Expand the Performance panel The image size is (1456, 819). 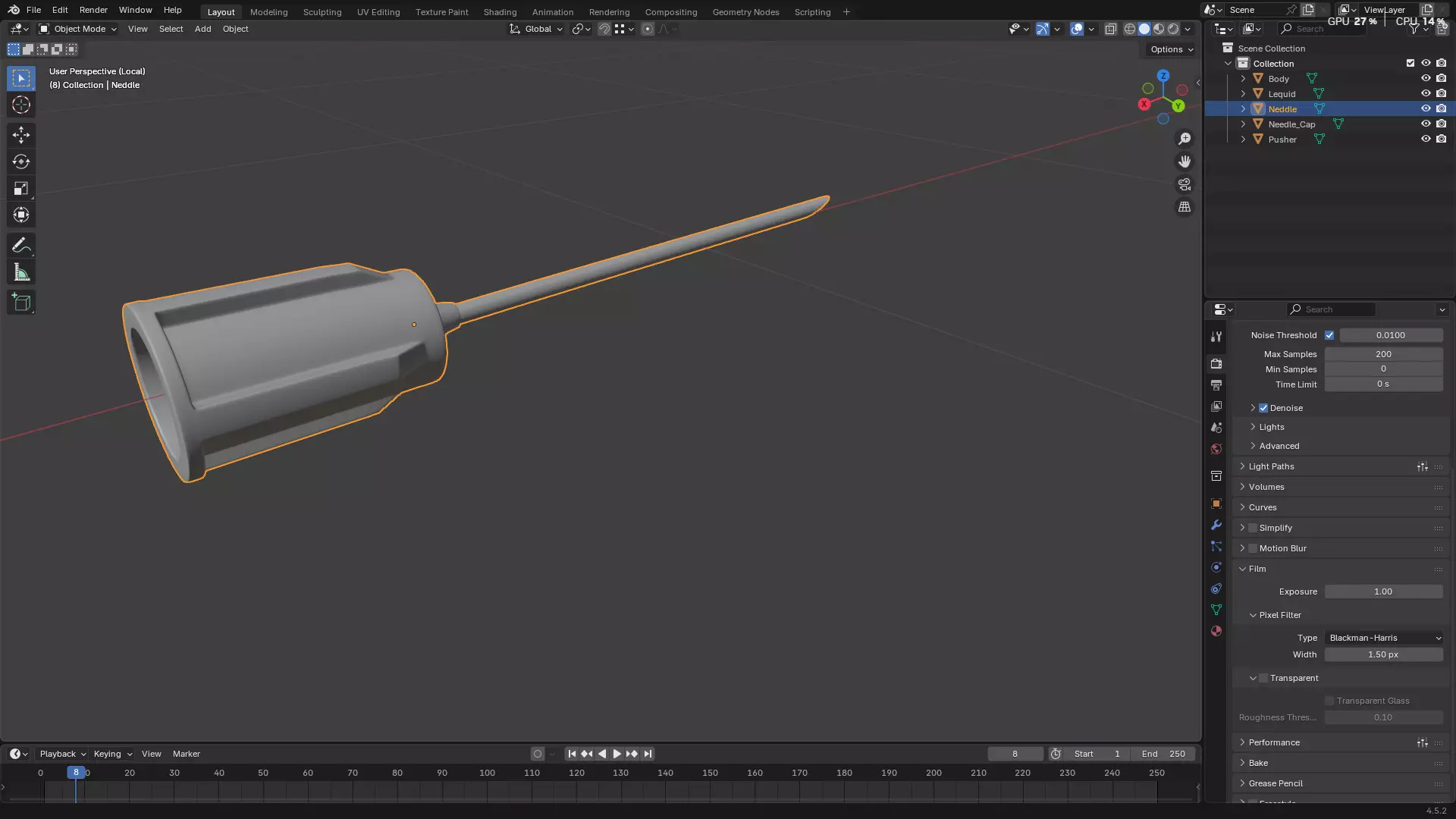click(1274, 742)
